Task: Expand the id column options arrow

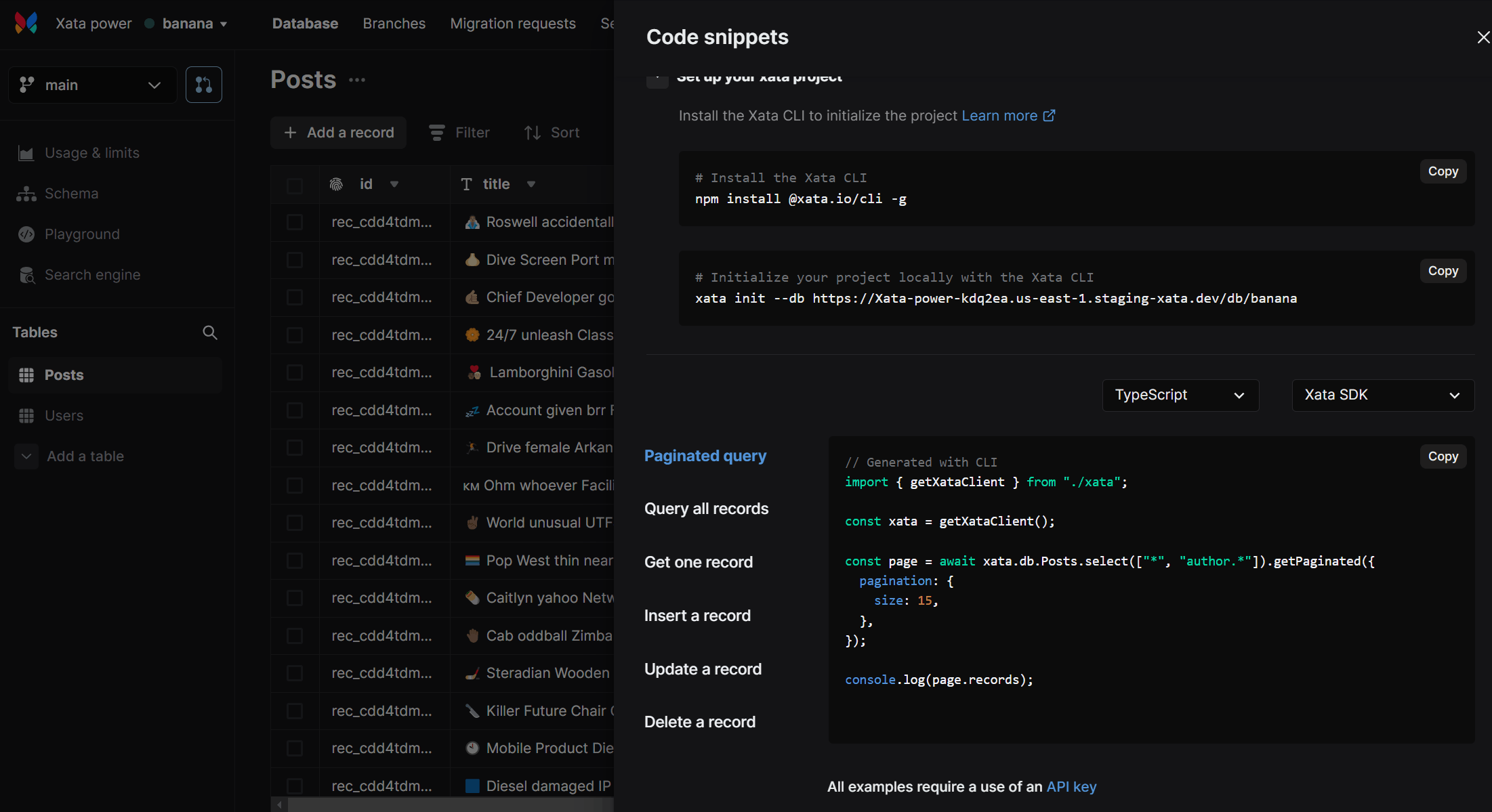Action: point(394,184)
